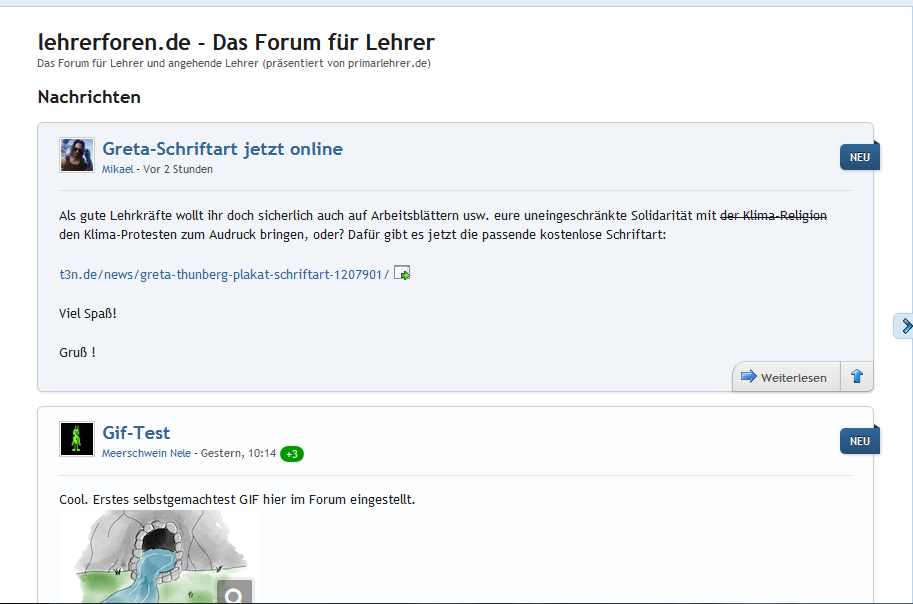
Task: Open the Meerschwein Nele avatar
Action: (77, 439)
